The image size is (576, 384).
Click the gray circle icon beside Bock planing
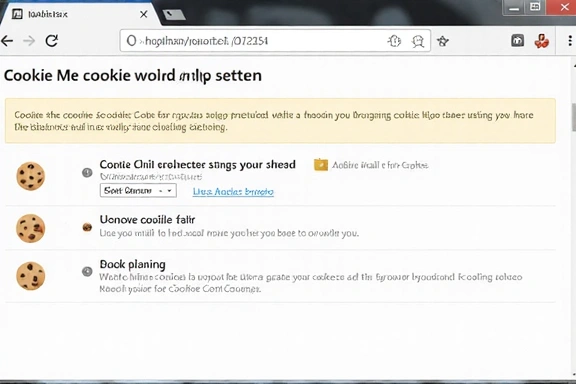click(x=87, y=272)
